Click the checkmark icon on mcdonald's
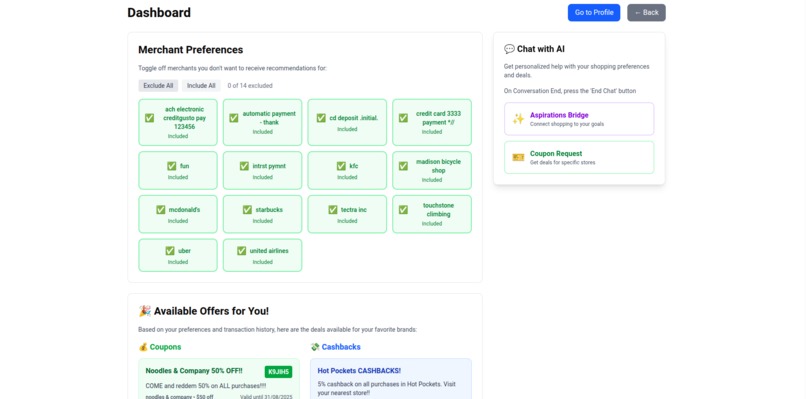 coord(160,210)
